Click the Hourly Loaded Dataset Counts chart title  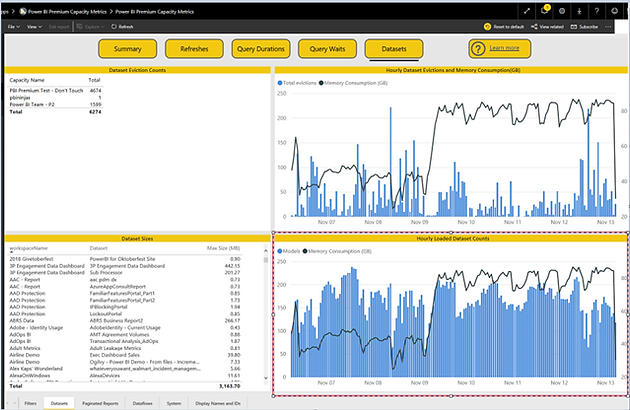point(453,238)
